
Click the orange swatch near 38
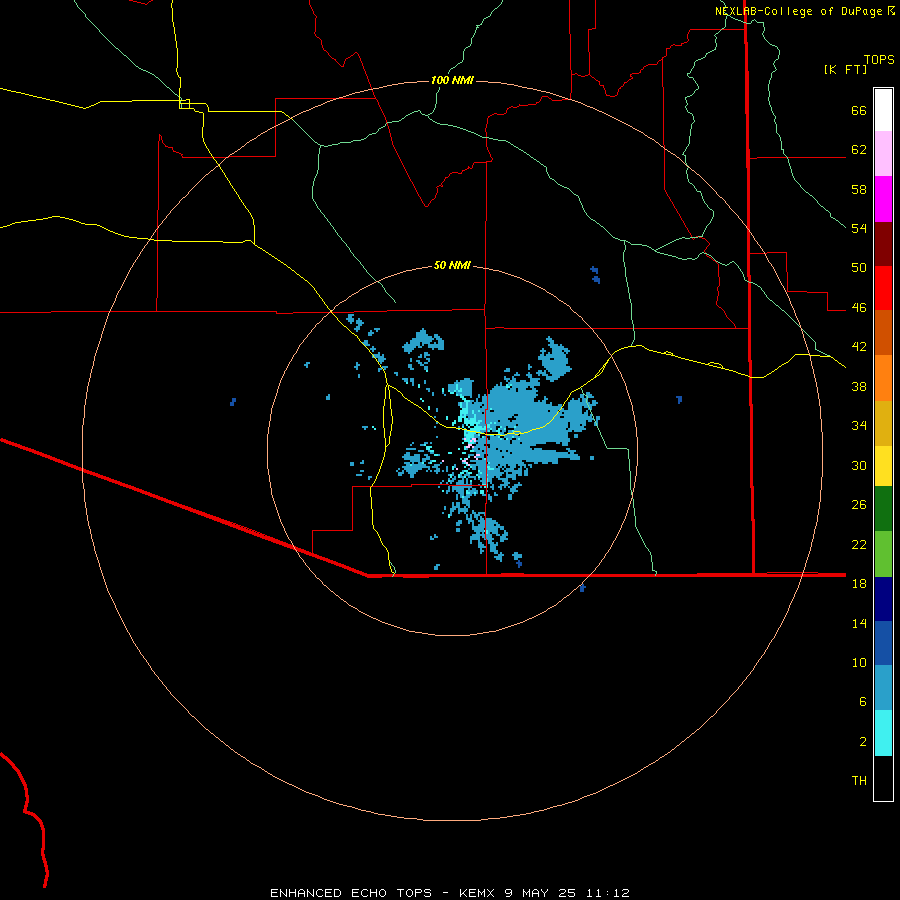883,378
